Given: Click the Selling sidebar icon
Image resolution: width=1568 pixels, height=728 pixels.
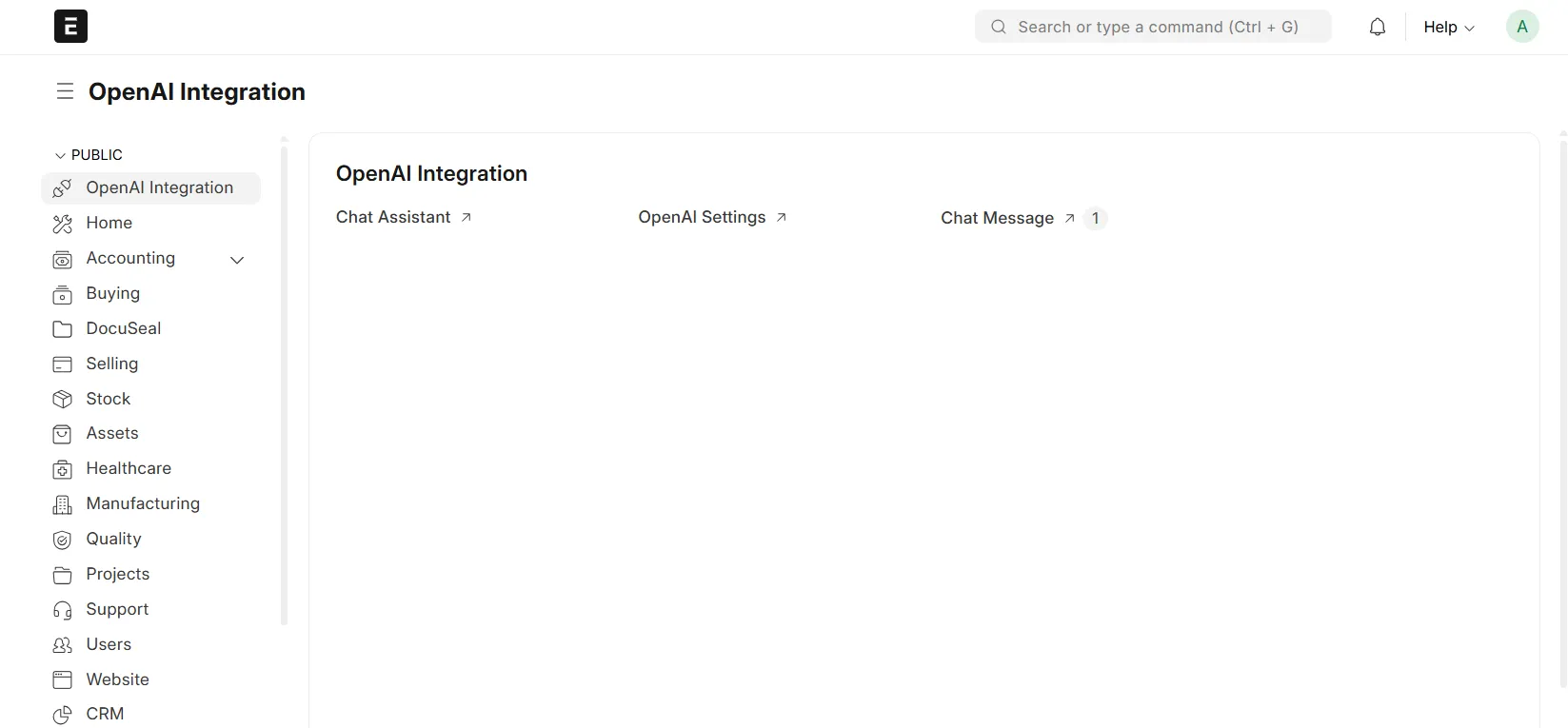Looking at the screenshot, I should 62,364.
